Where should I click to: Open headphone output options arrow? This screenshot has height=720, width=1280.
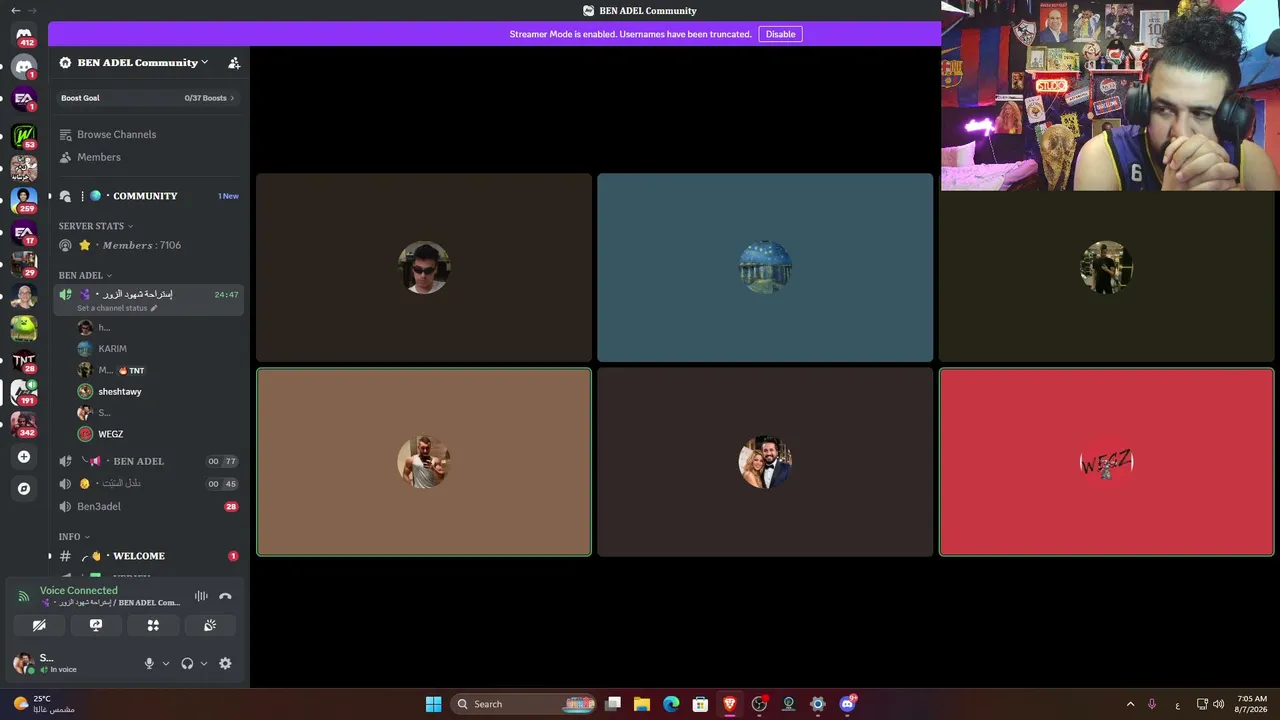point(204,663)
